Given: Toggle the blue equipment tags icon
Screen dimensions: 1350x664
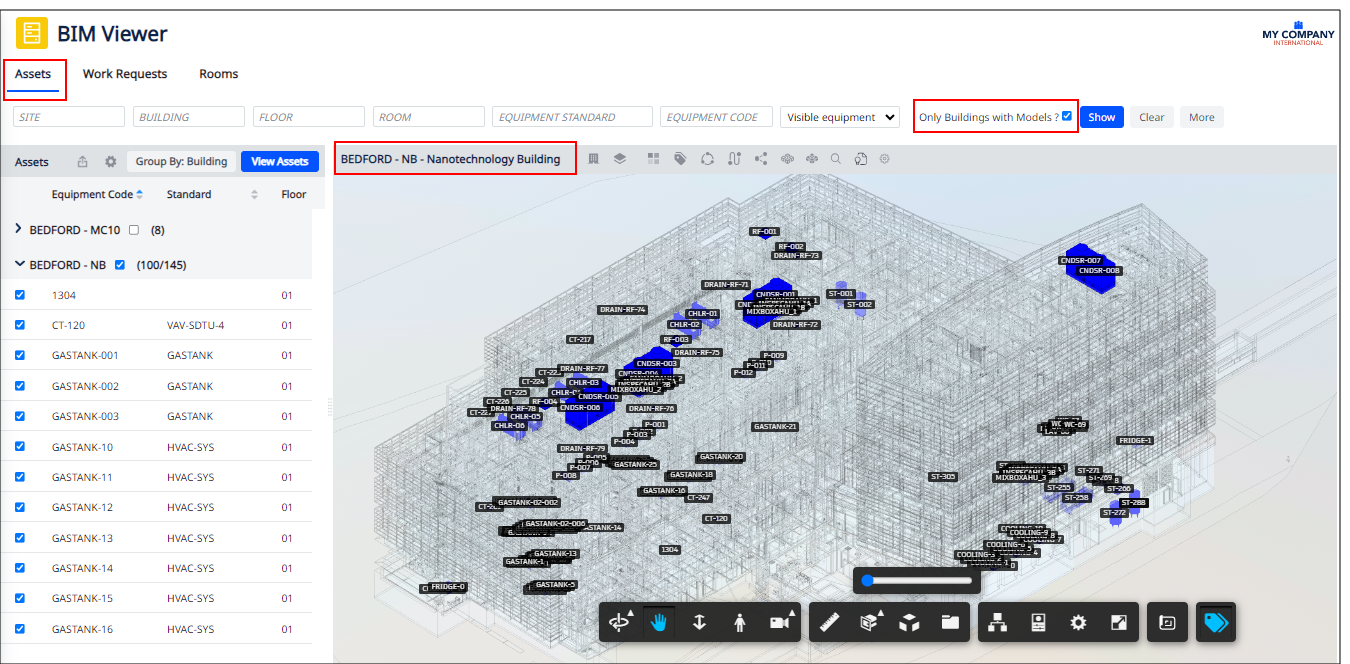Looking at the screenshot, I should pyautogui.click(x=1216, y=621).
